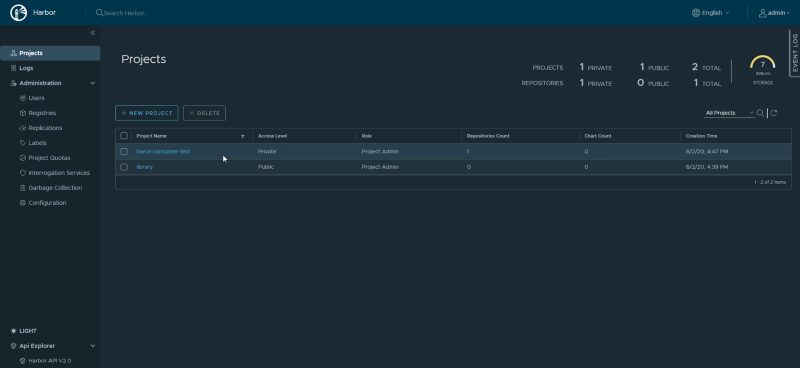This screenshot has width=800, height=368.
Task: Check the library project row checkbox
Action: click(x=124, y=167)
